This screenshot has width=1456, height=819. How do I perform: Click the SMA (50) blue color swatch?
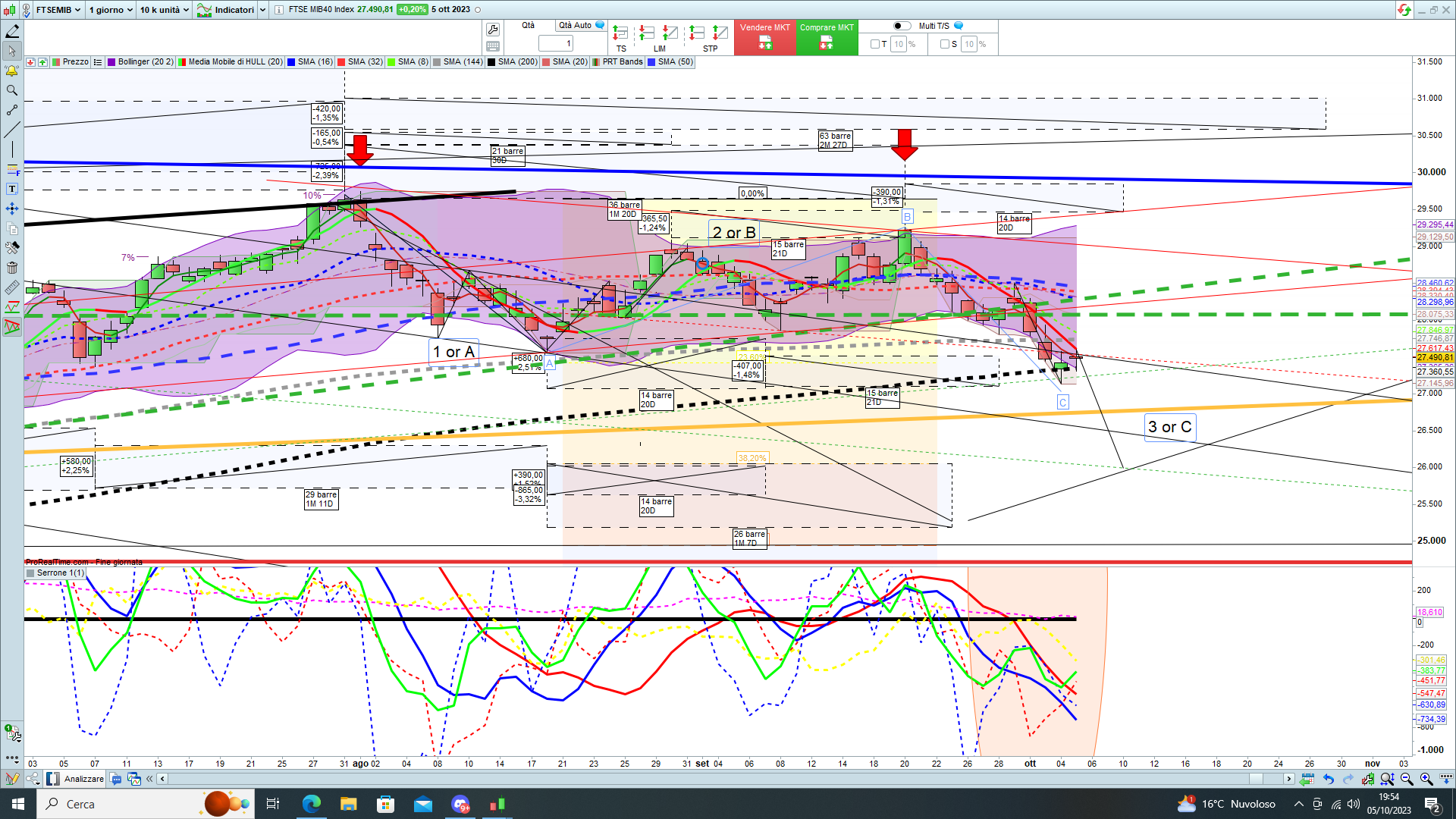click(651, 62)
